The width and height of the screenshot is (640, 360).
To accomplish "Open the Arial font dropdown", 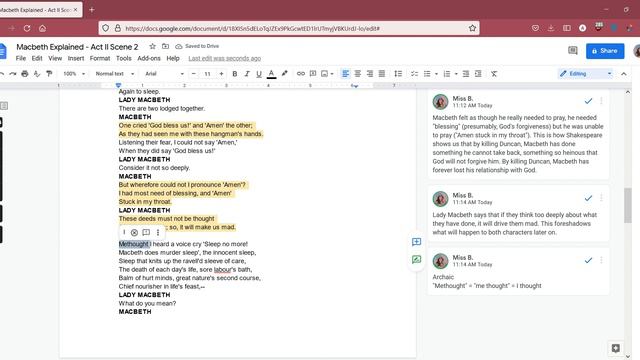I will click(x=164, y=74).
